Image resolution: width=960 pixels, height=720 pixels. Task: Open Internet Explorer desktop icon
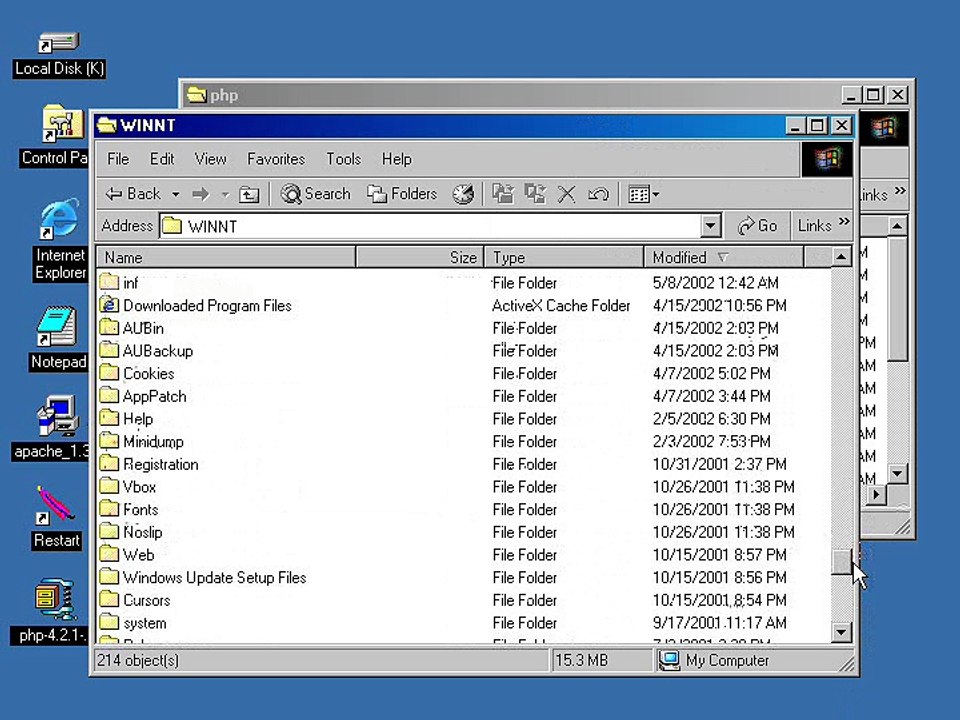pyautogui.click(x=59, y=239)
